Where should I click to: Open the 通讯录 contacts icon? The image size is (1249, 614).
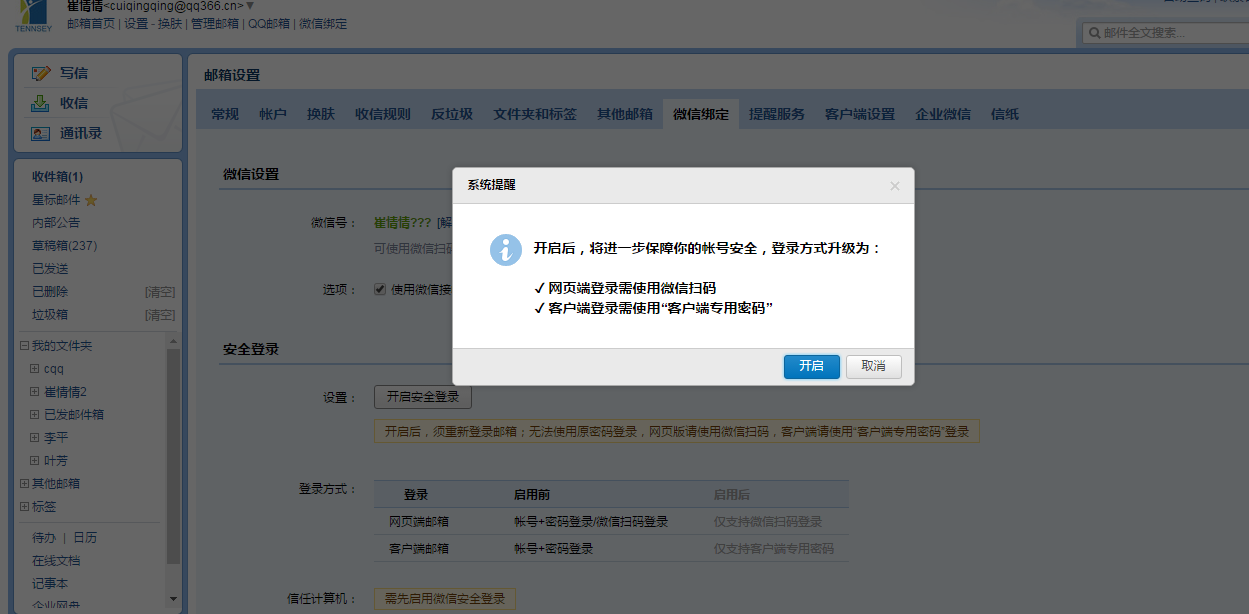point(42,132)
